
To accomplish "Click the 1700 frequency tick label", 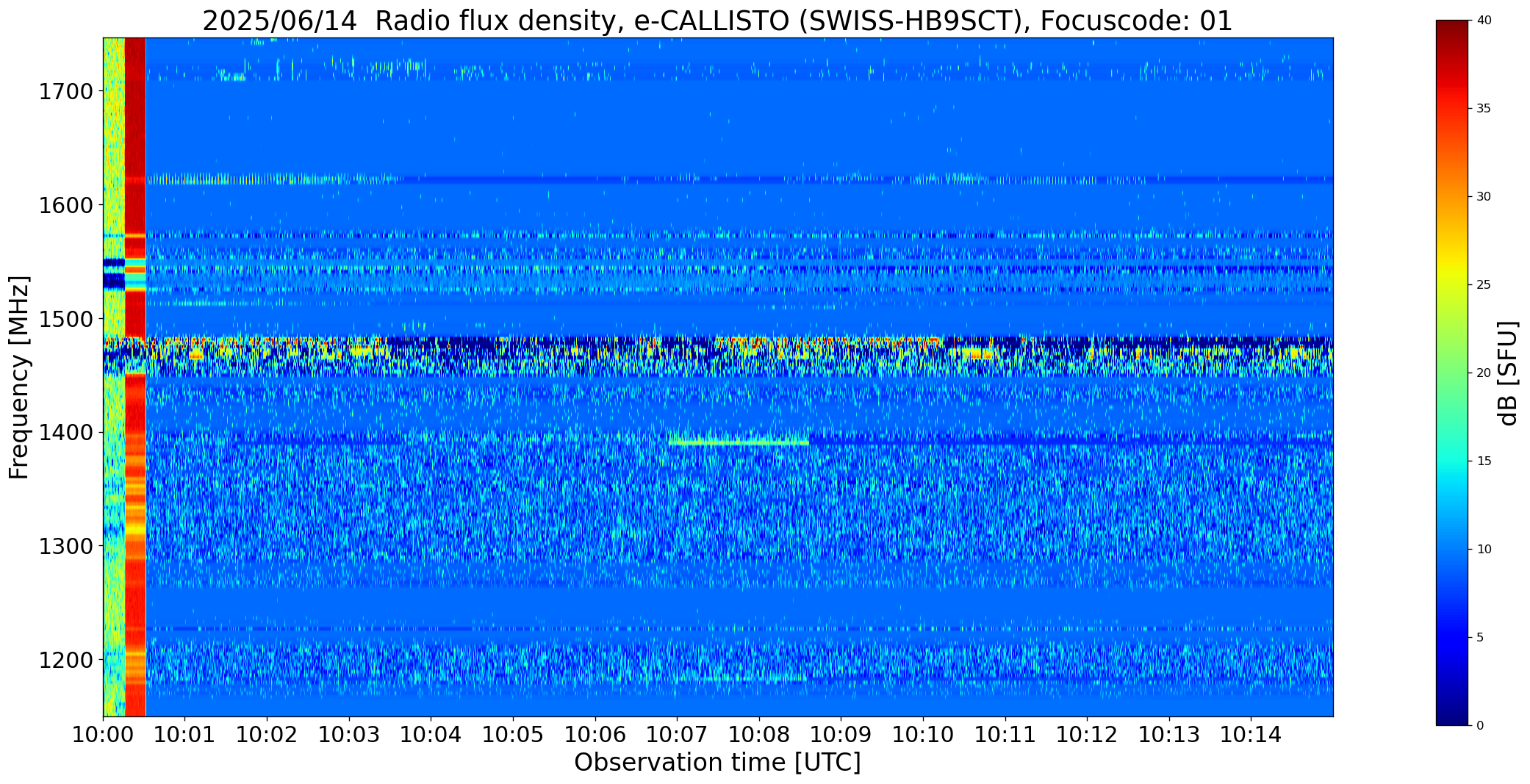I will coord(66,92).
